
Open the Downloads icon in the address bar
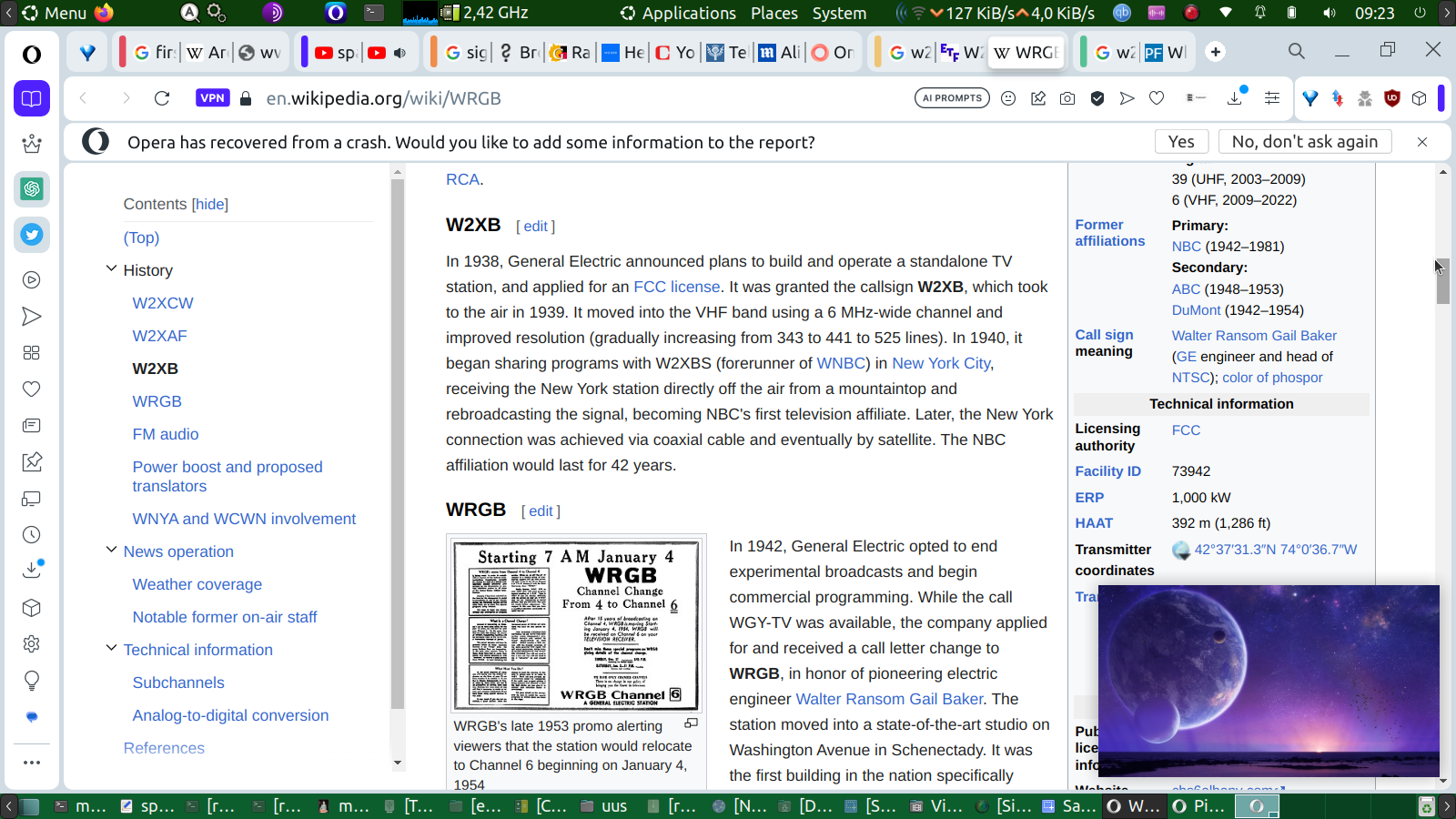pyautogui.click(x=1235, y=98)
